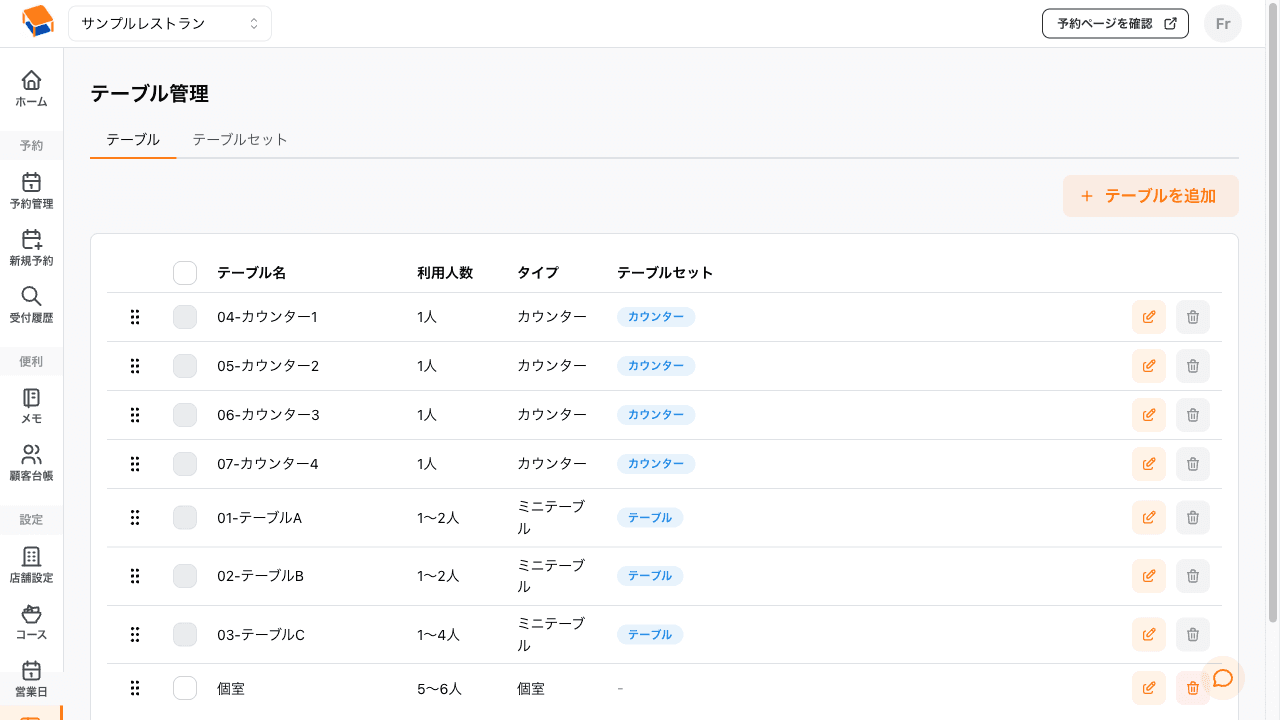Click the テーブルを追加 button

[1150, 196]
